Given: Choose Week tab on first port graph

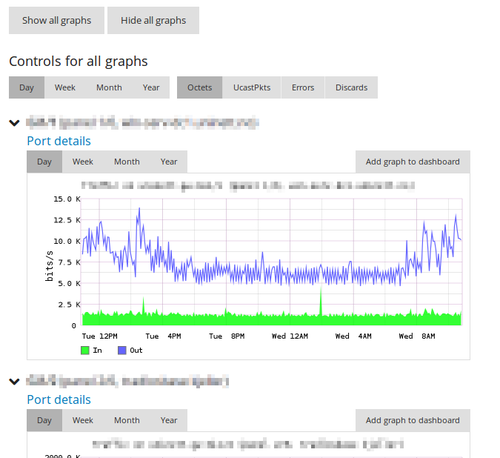Looking at the screenshot, I should pyautogui.click(x=83, y=162).
